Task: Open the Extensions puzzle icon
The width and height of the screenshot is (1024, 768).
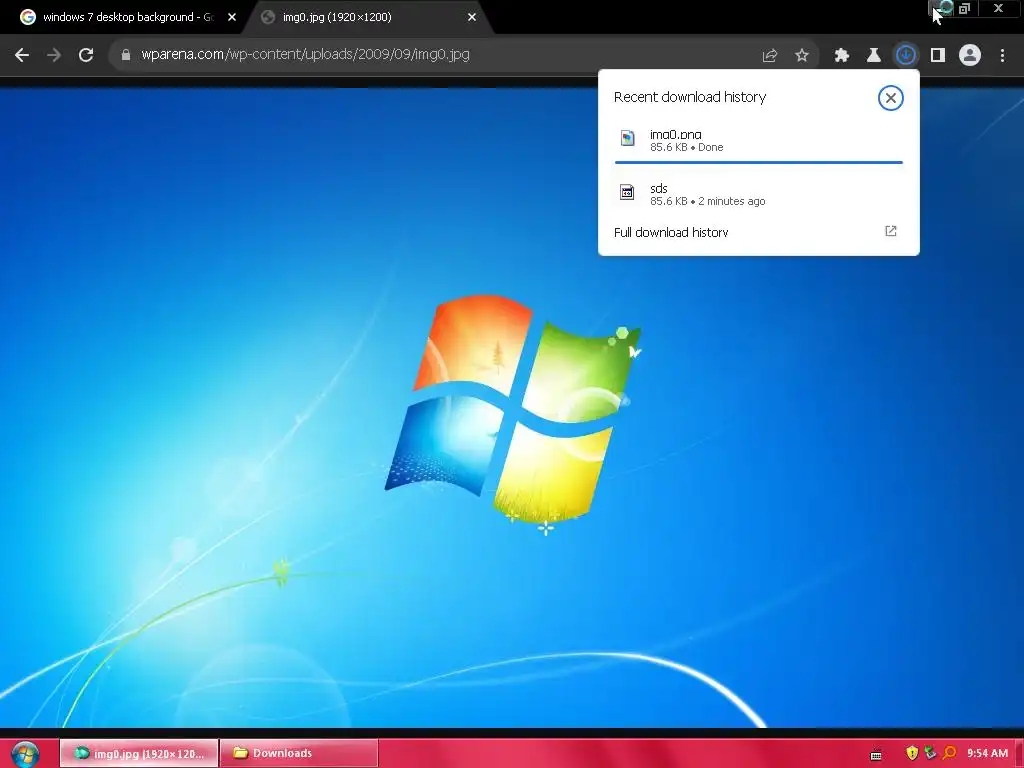Action: 842,56
